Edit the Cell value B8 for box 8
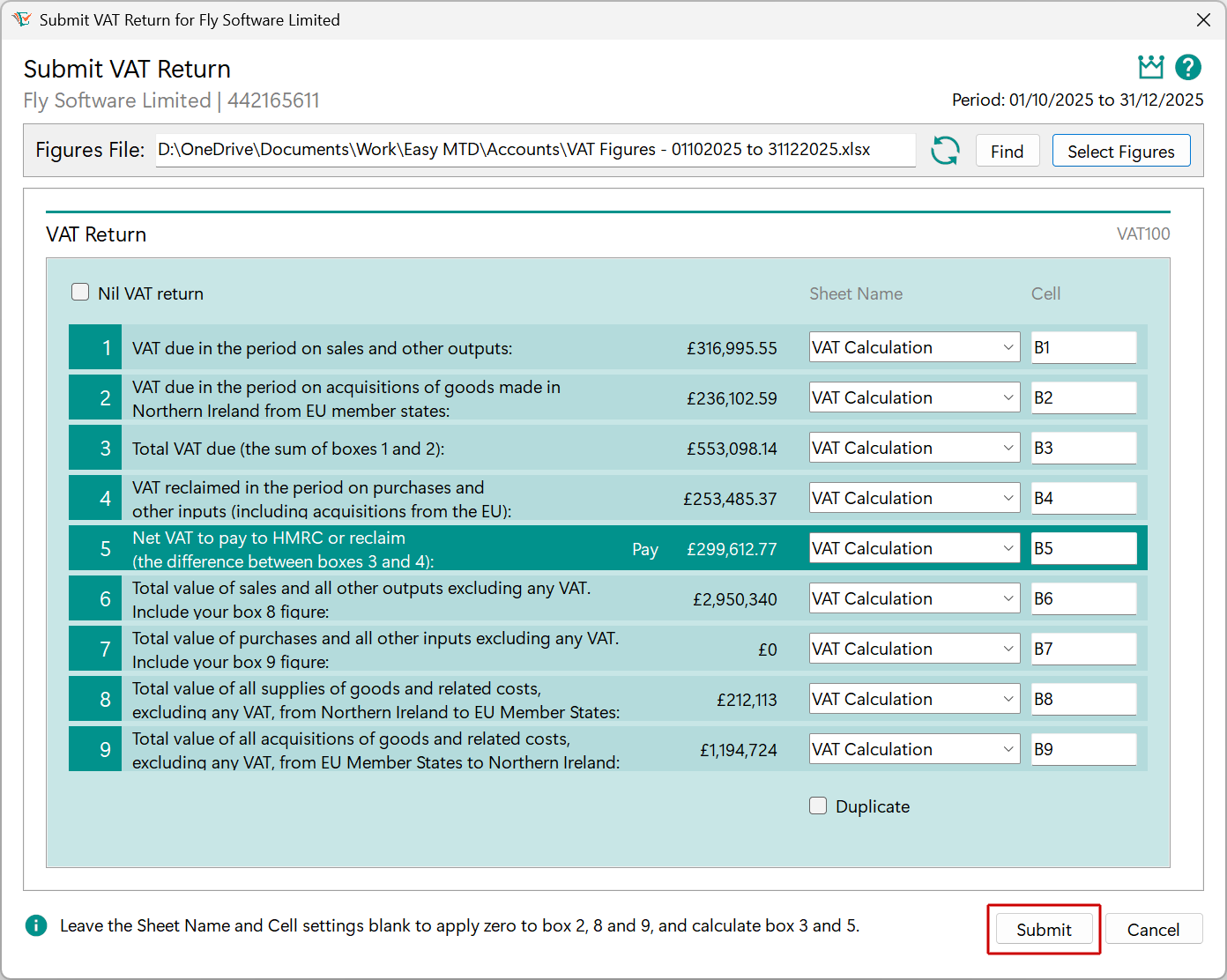 click(1083, 698)
